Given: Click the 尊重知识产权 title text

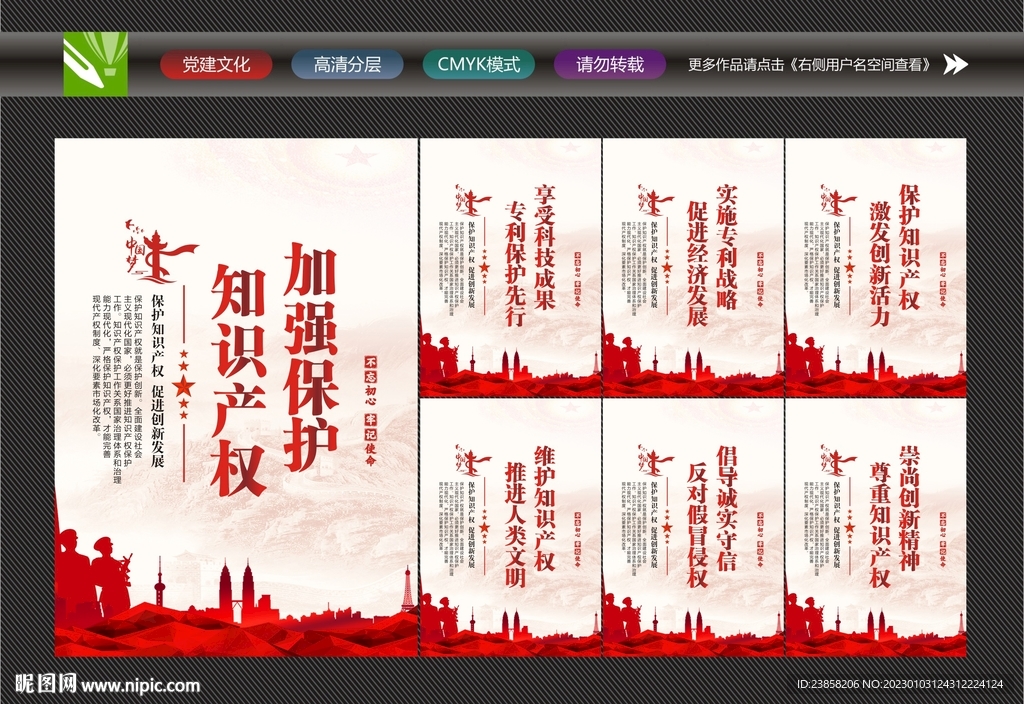Looking at the screenshot, I should (x=880, y=526).
